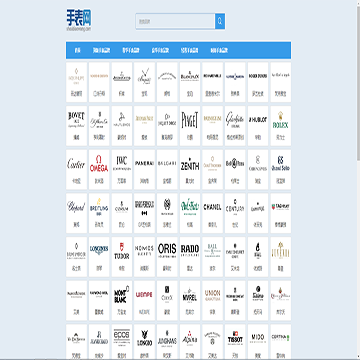
Task: Open the Oris brand card
Action: pos(167,257)
